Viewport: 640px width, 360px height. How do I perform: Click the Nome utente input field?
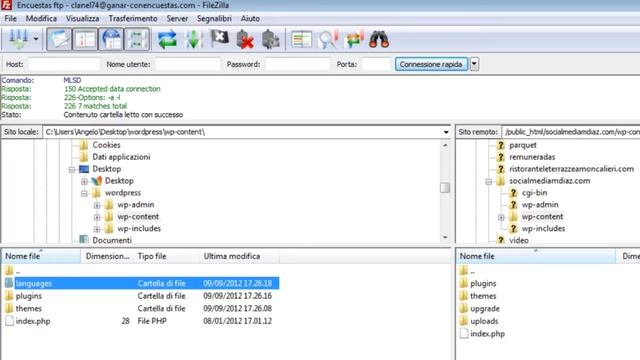pyautogui.click(x=188, y=64)
